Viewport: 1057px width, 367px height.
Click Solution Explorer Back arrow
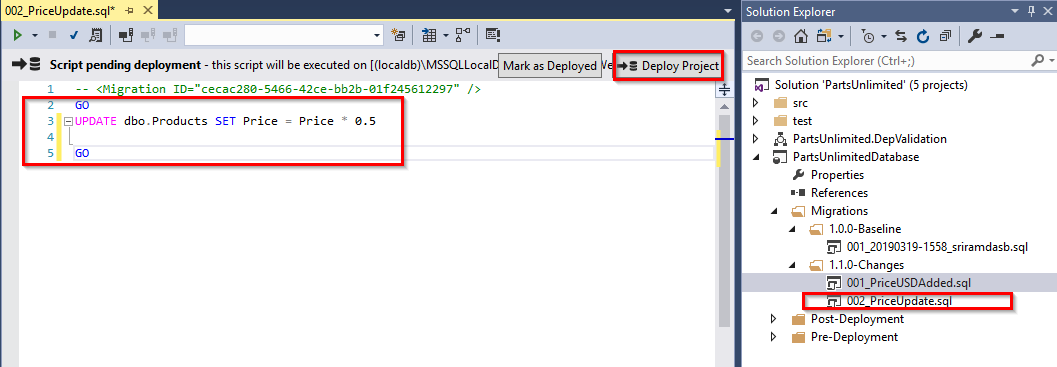tap(756, 36)
